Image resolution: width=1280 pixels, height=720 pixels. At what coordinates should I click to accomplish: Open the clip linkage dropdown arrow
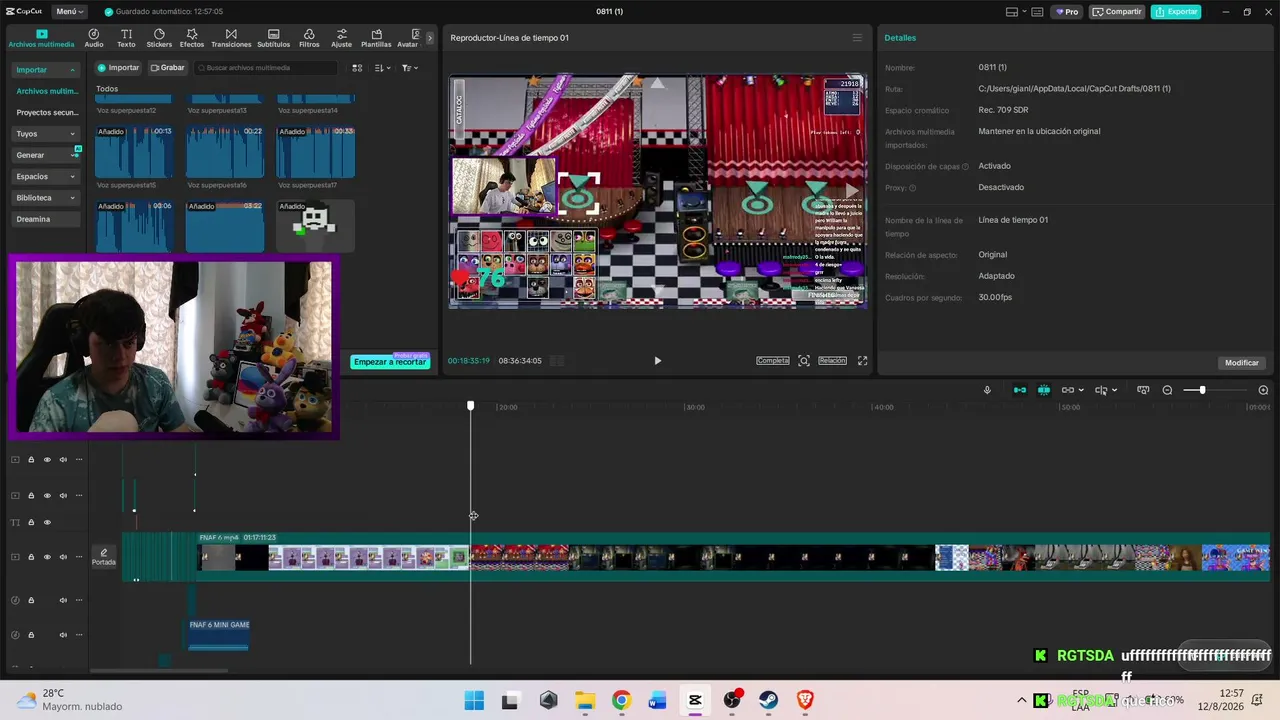[1081, 390]
